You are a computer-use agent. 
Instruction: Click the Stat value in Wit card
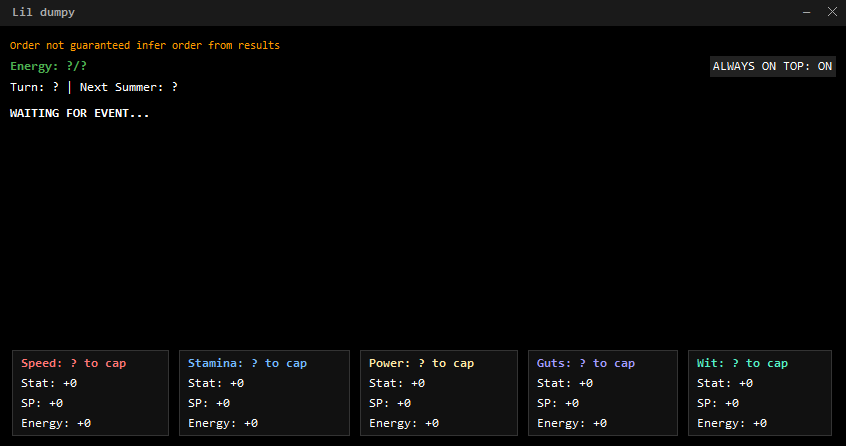pyautogui.click(x=725, y=383)
